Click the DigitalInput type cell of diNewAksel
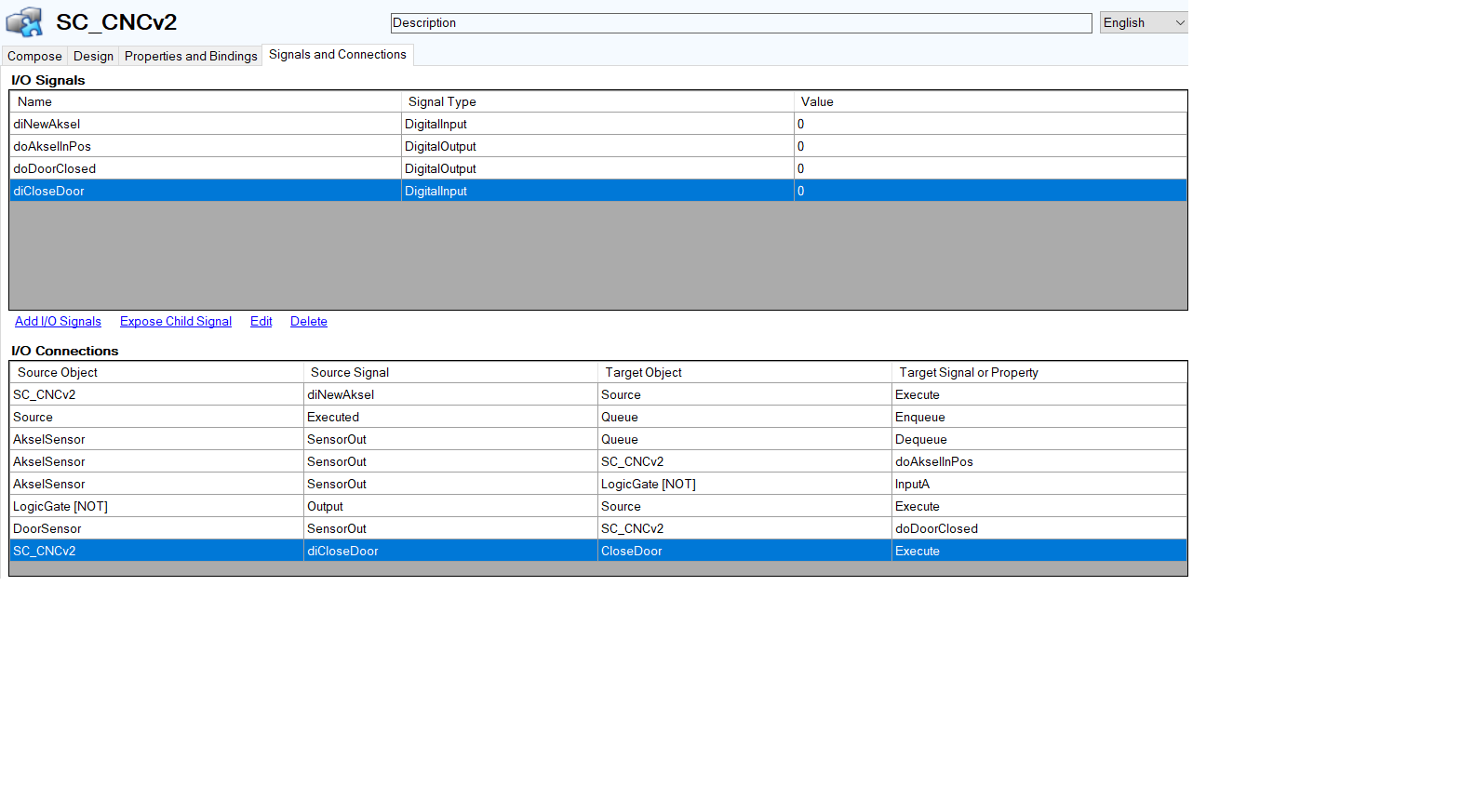 (597, 124)
